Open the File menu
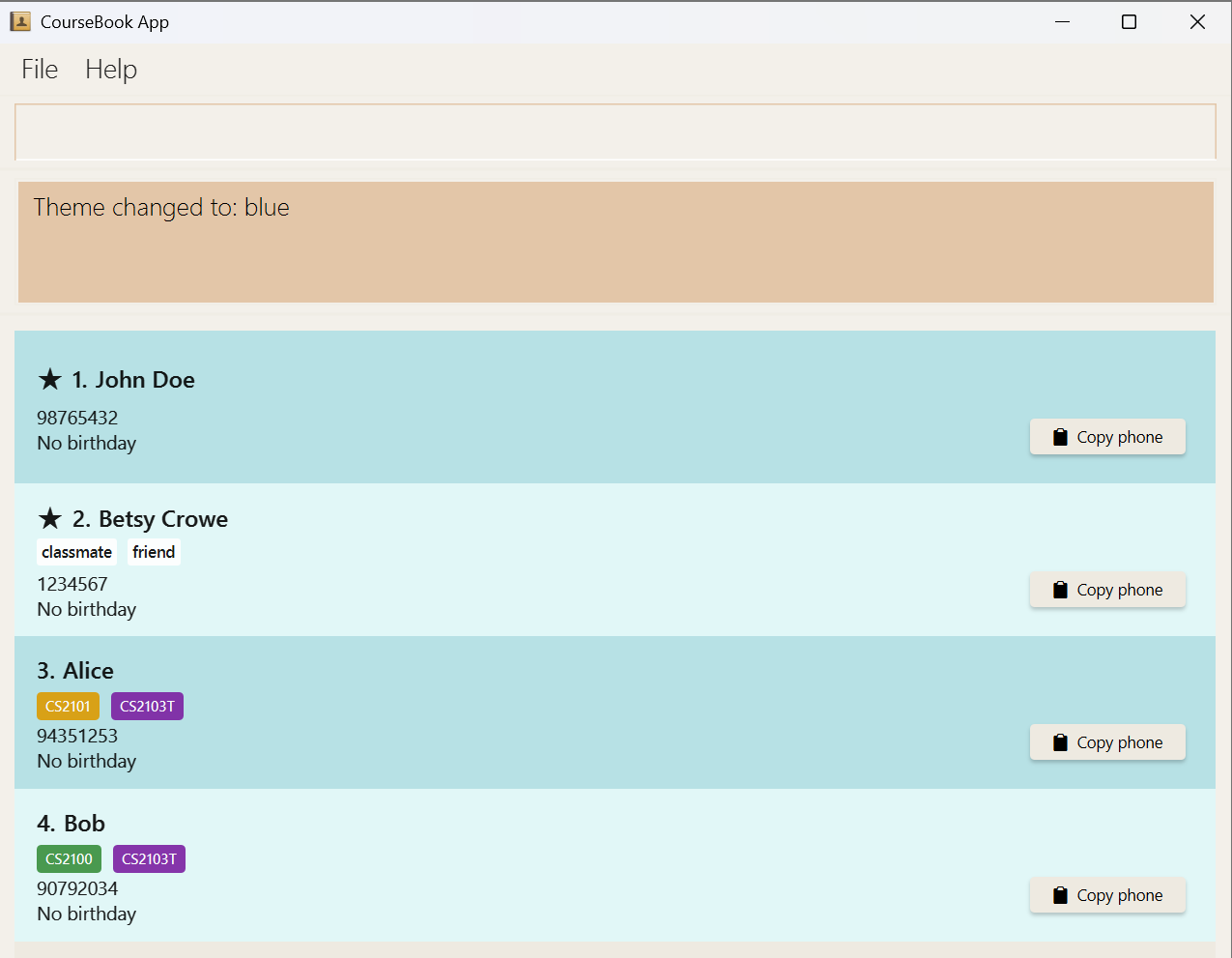 (x=40, y=70)
